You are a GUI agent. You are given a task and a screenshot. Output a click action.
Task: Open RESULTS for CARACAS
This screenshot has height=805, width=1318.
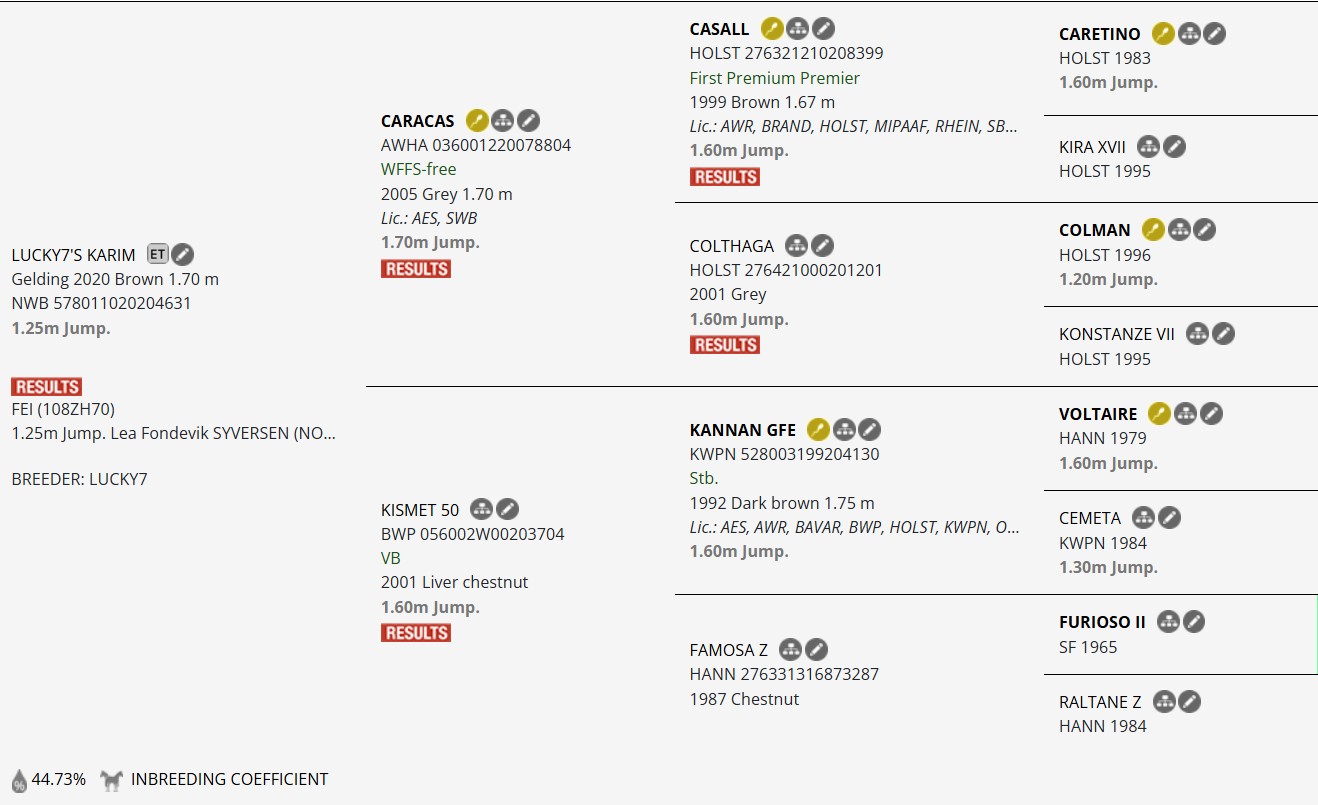(x=415, y=269)
